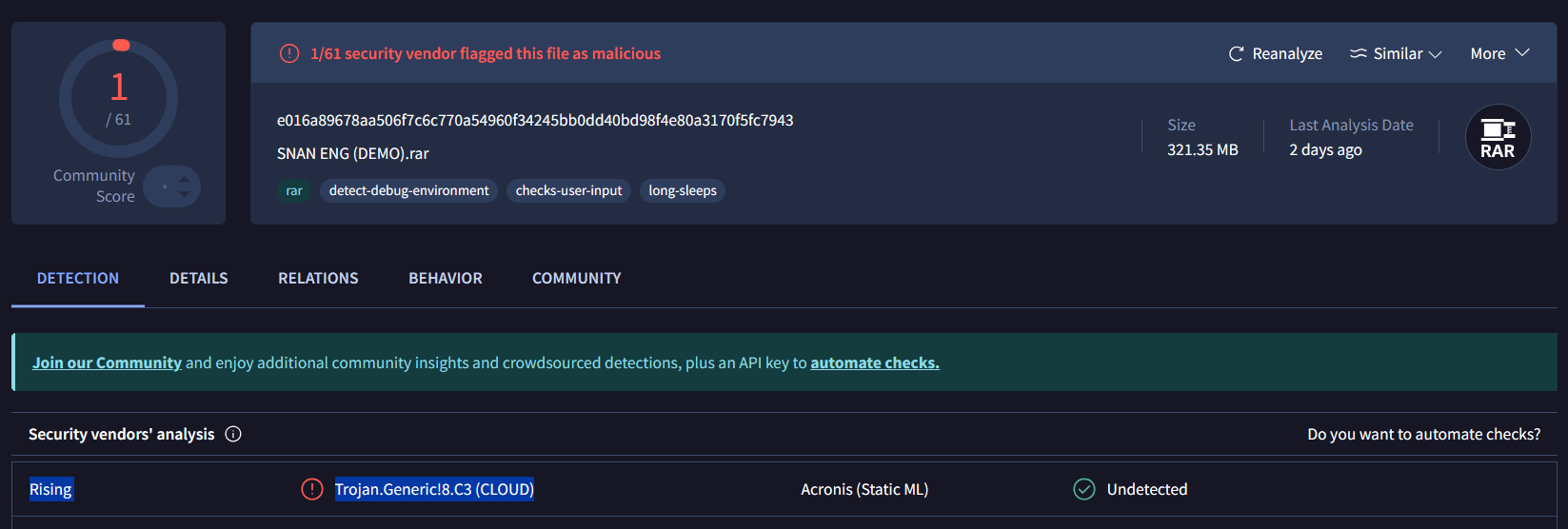Viewport: 1568px width, 529px height.
Task: Go to the RELATIONS tab
Action: tap(318, 279)
